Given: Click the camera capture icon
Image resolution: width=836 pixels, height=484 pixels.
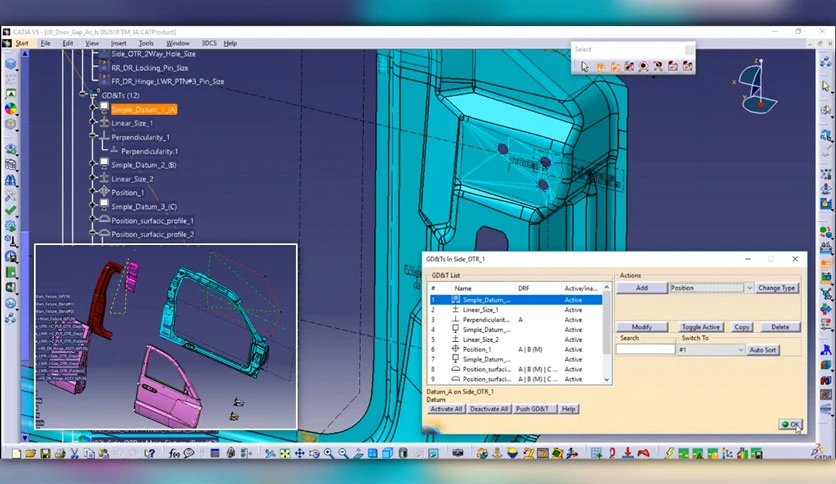Looking at the screenshot, I should (457, 453).
